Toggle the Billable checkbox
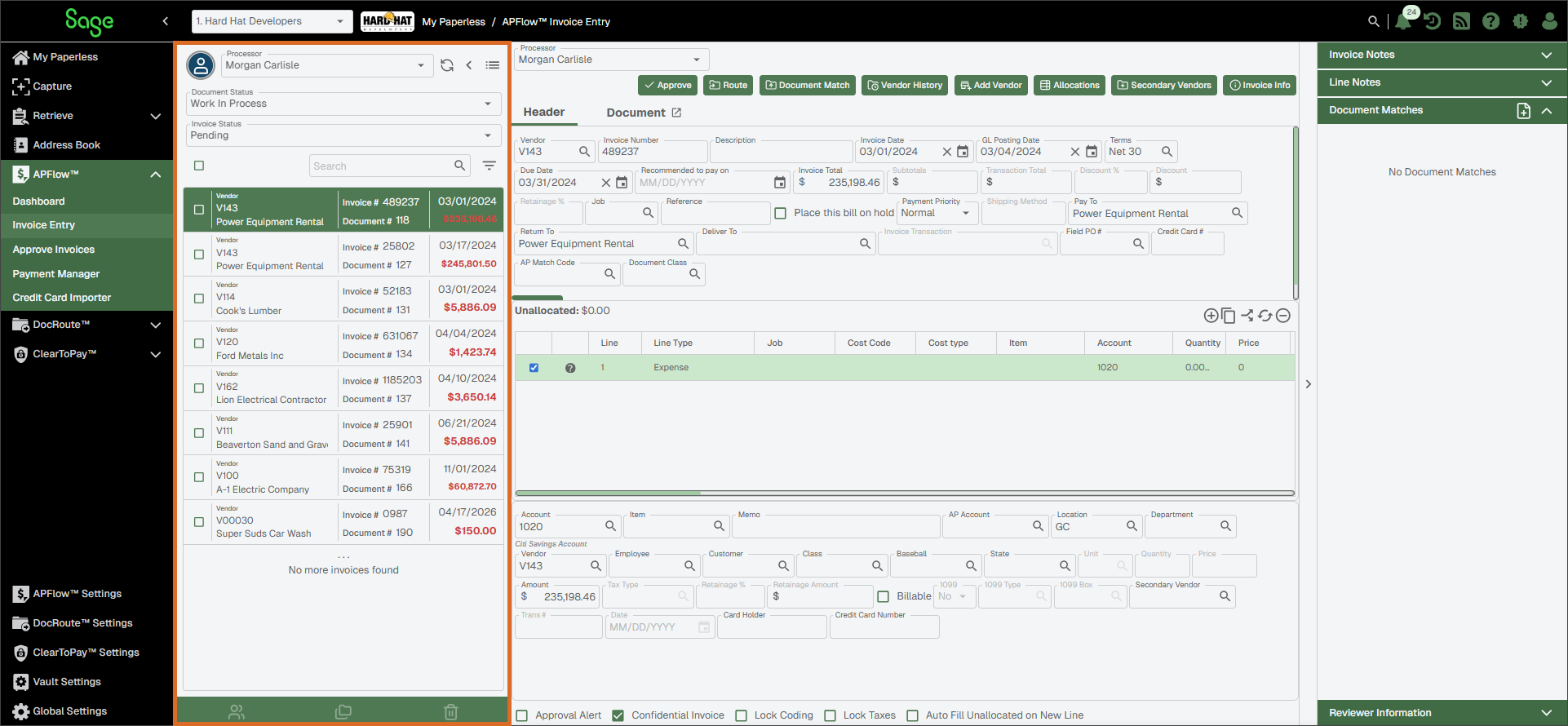The height and width of the screenshot is (726, 1568). point(883,596)
